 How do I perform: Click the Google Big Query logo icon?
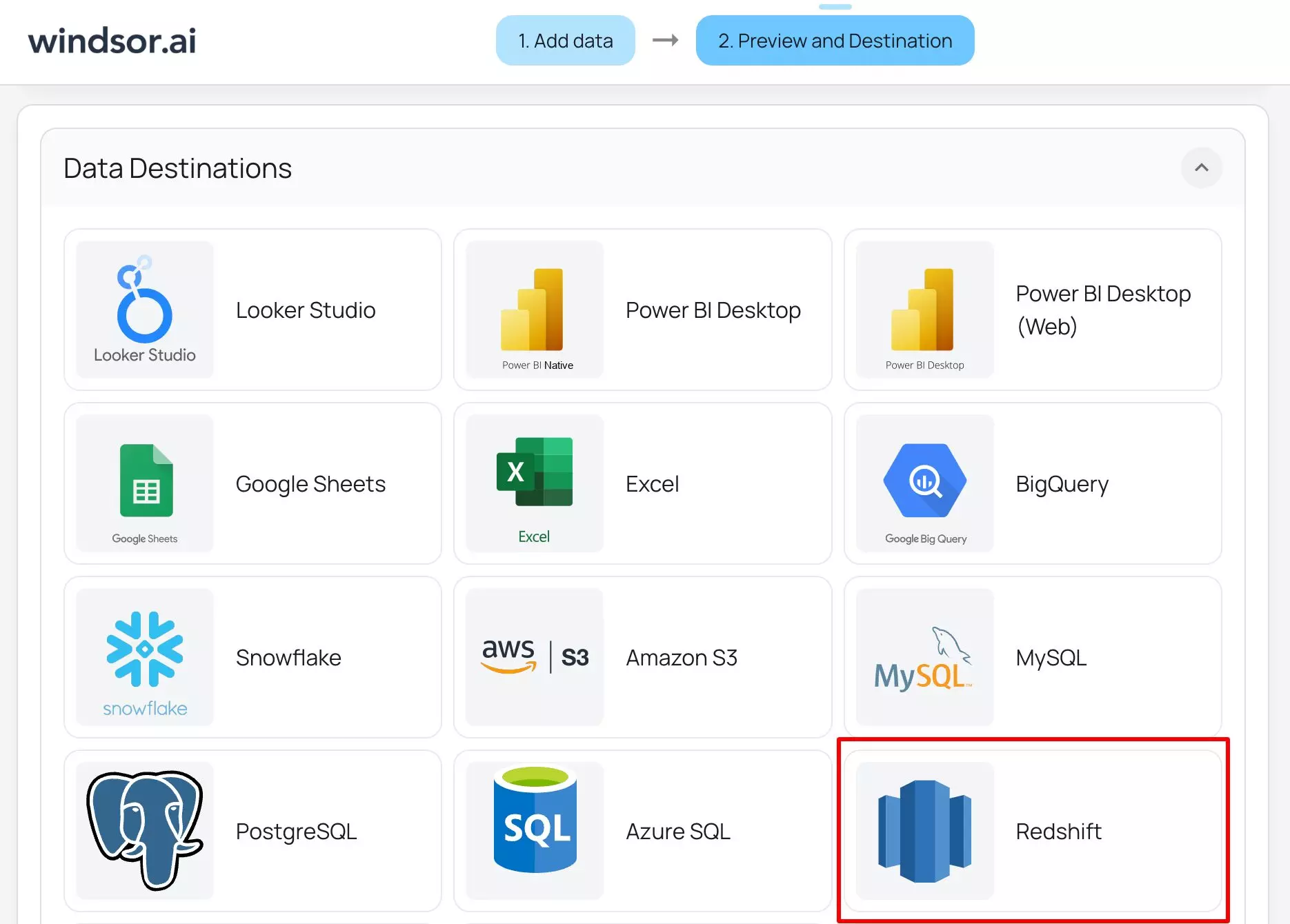point(924,483)
